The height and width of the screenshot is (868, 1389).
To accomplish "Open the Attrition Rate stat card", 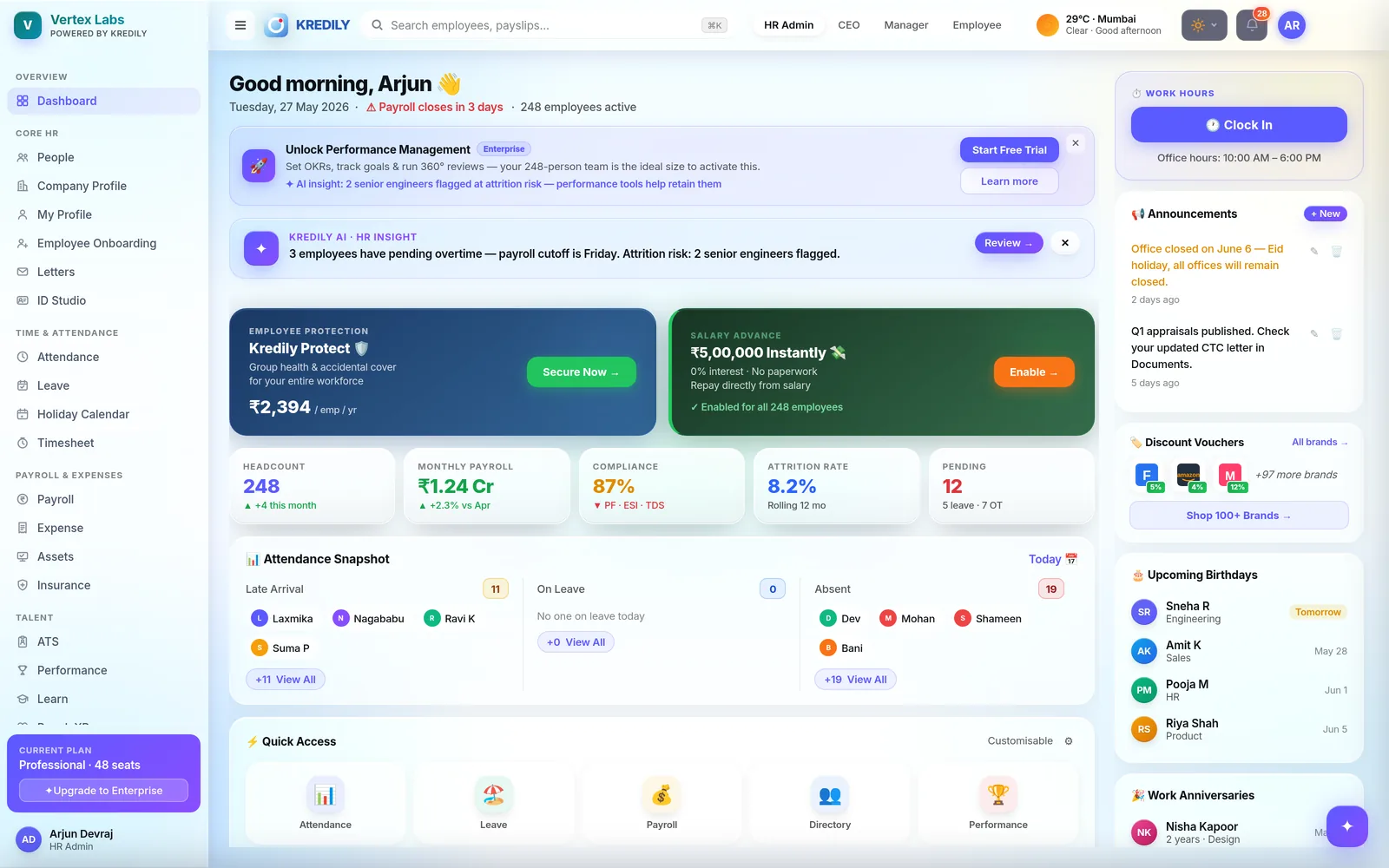I will pyautogui.click(x=837, y=486).
